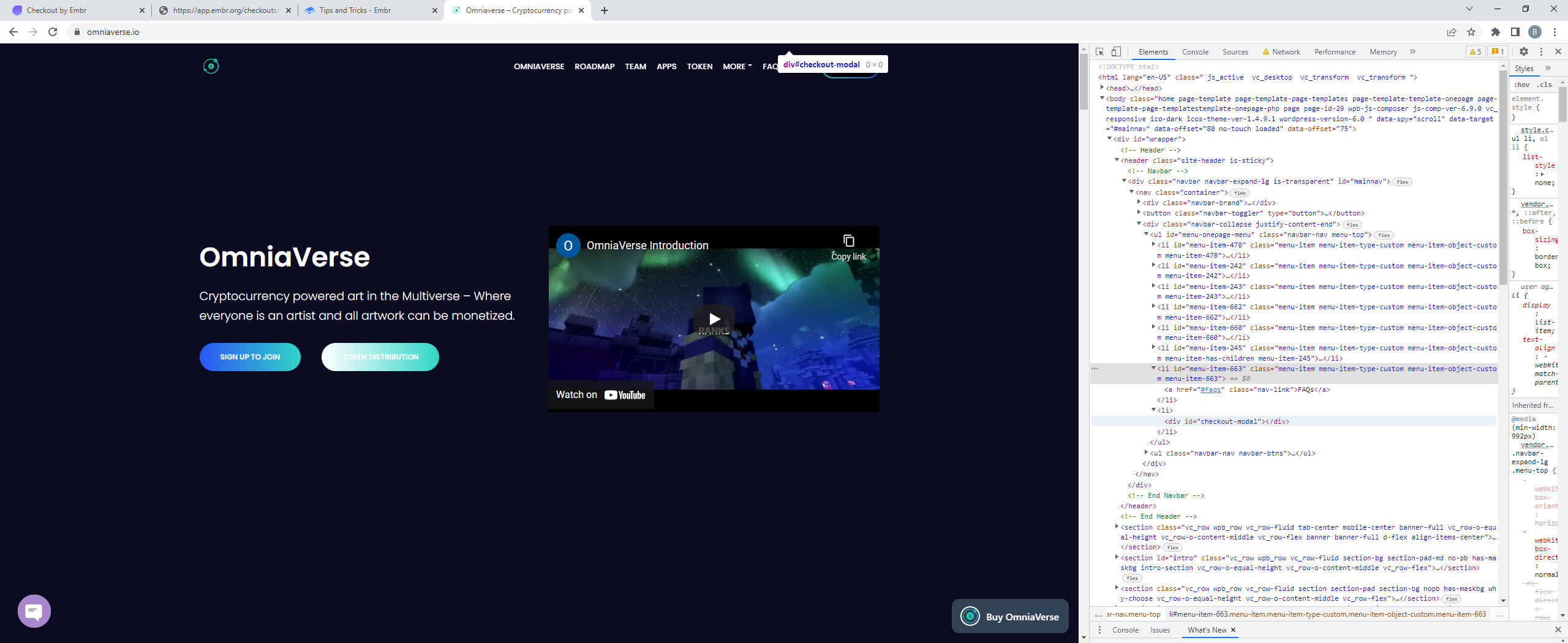Open the Chrome profile avatar B
The height and width of the screenshot is (643, 1568).
click(1535, 32)
